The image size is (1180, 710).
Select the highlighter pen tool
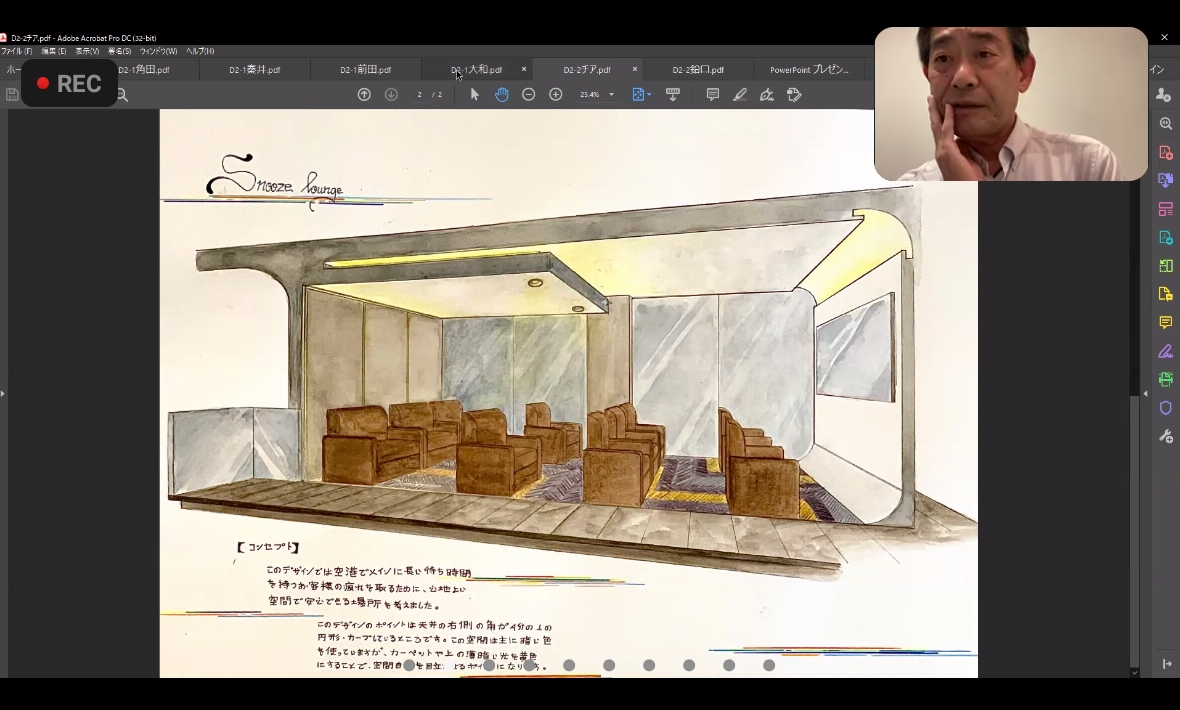(740, 94)
